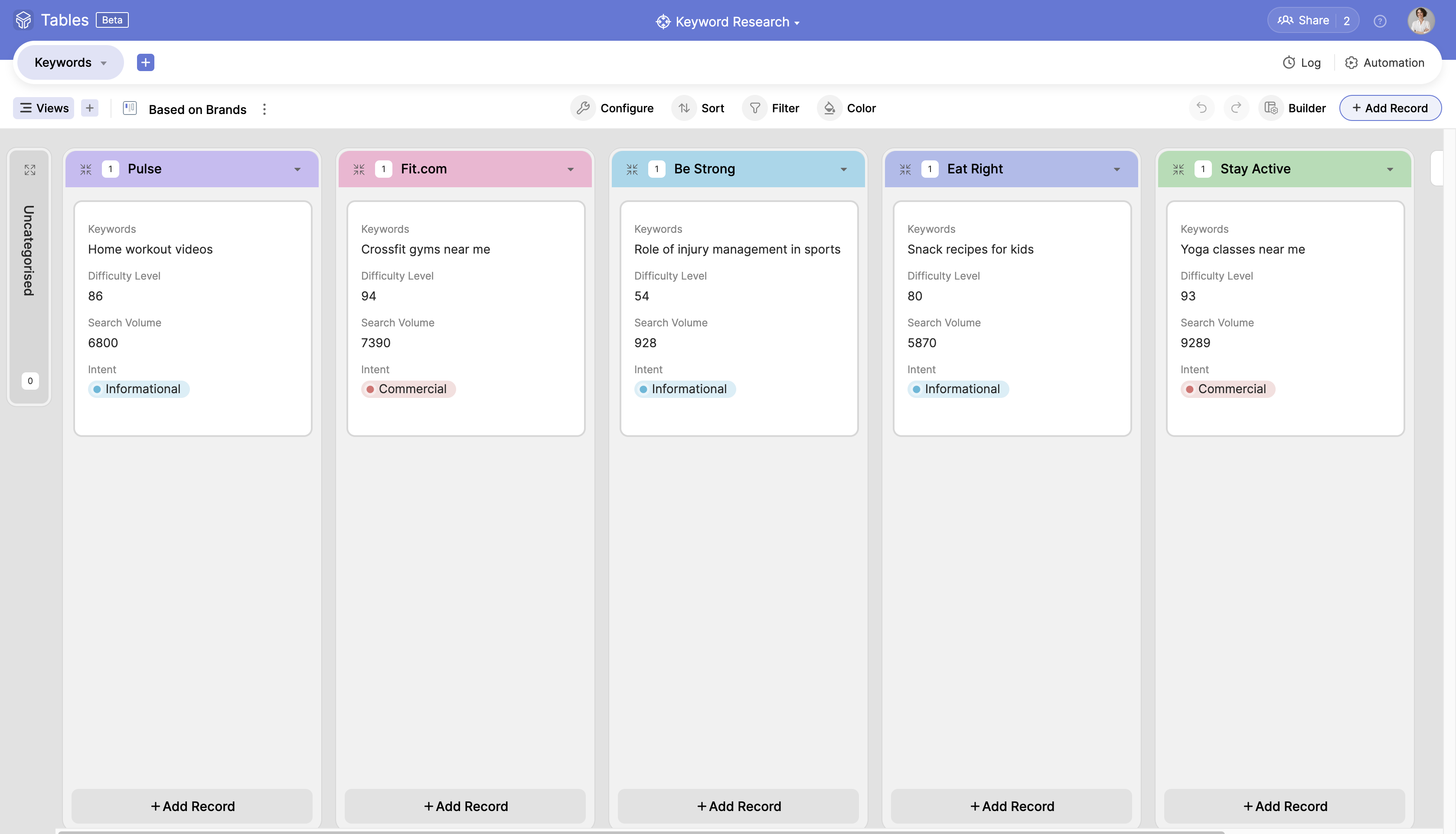Image resolution: width=1456 pixels, height=834 pixels.
Task: Click the undo arrow icon
Action: [1201, 108]
